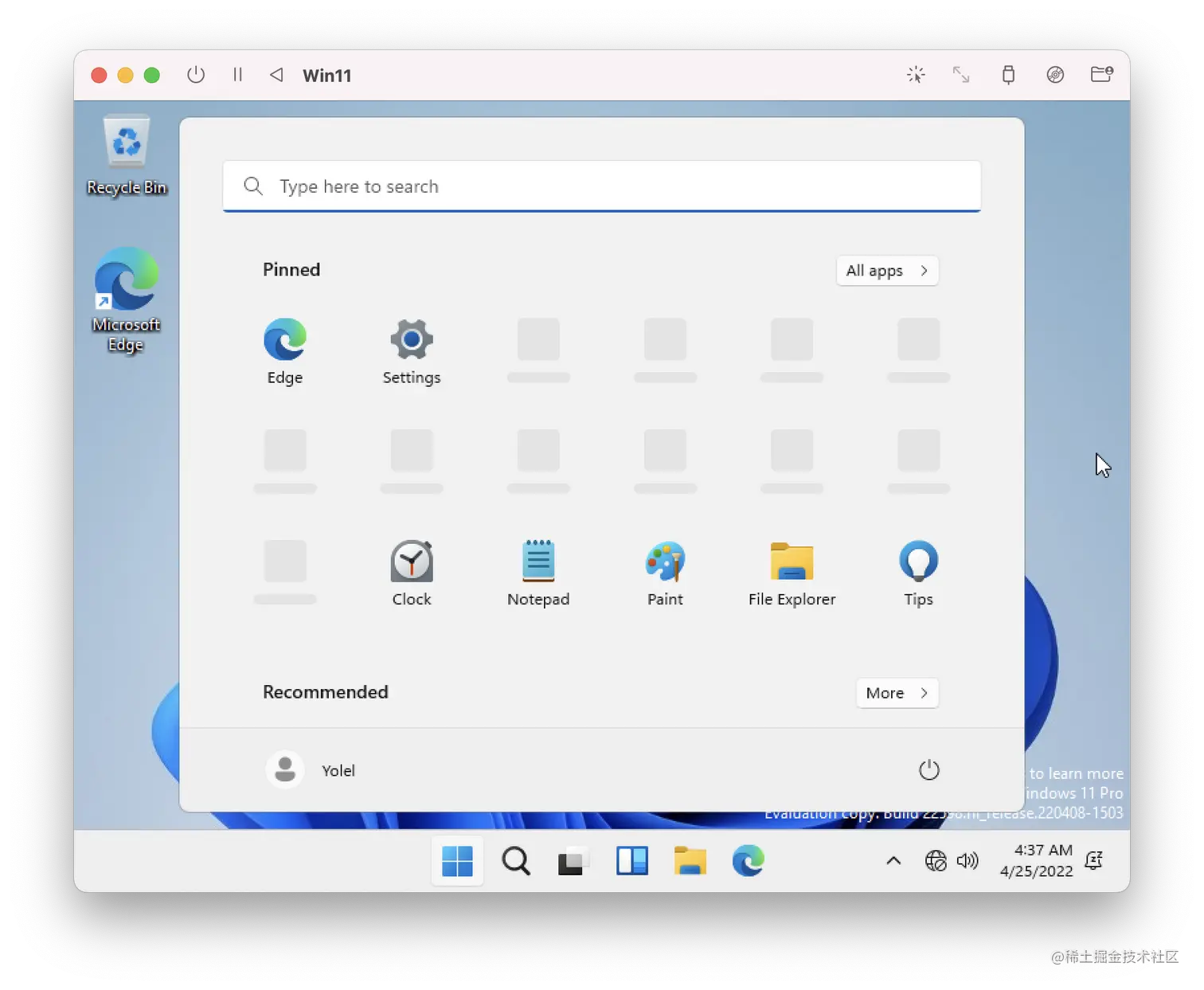Click the resize arrows icon in VM toolbar
Screen dimensions: 1204x990
pos(961,75)
